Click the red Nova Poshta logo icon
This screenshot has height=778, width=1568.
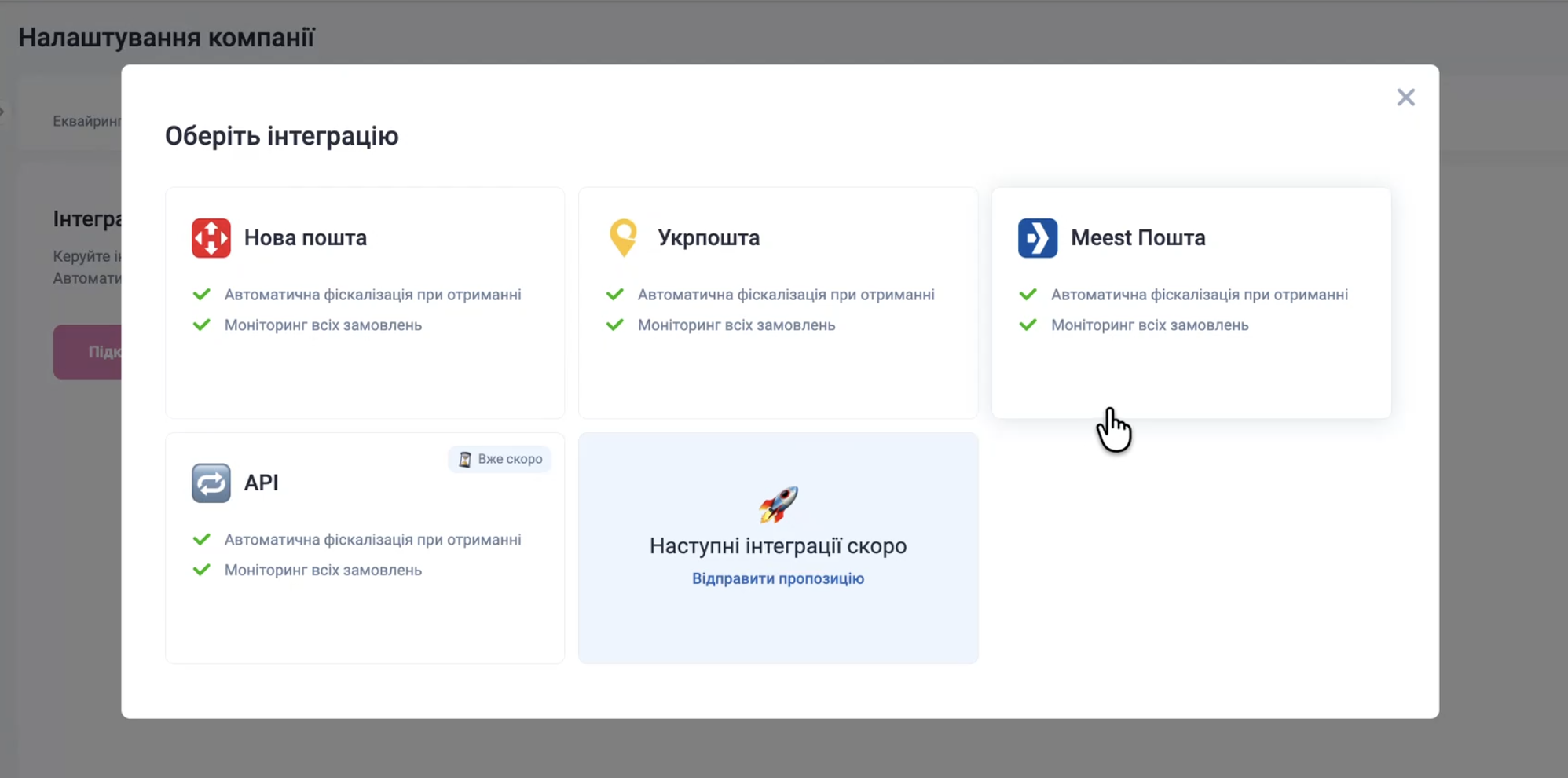click(211, 238)
